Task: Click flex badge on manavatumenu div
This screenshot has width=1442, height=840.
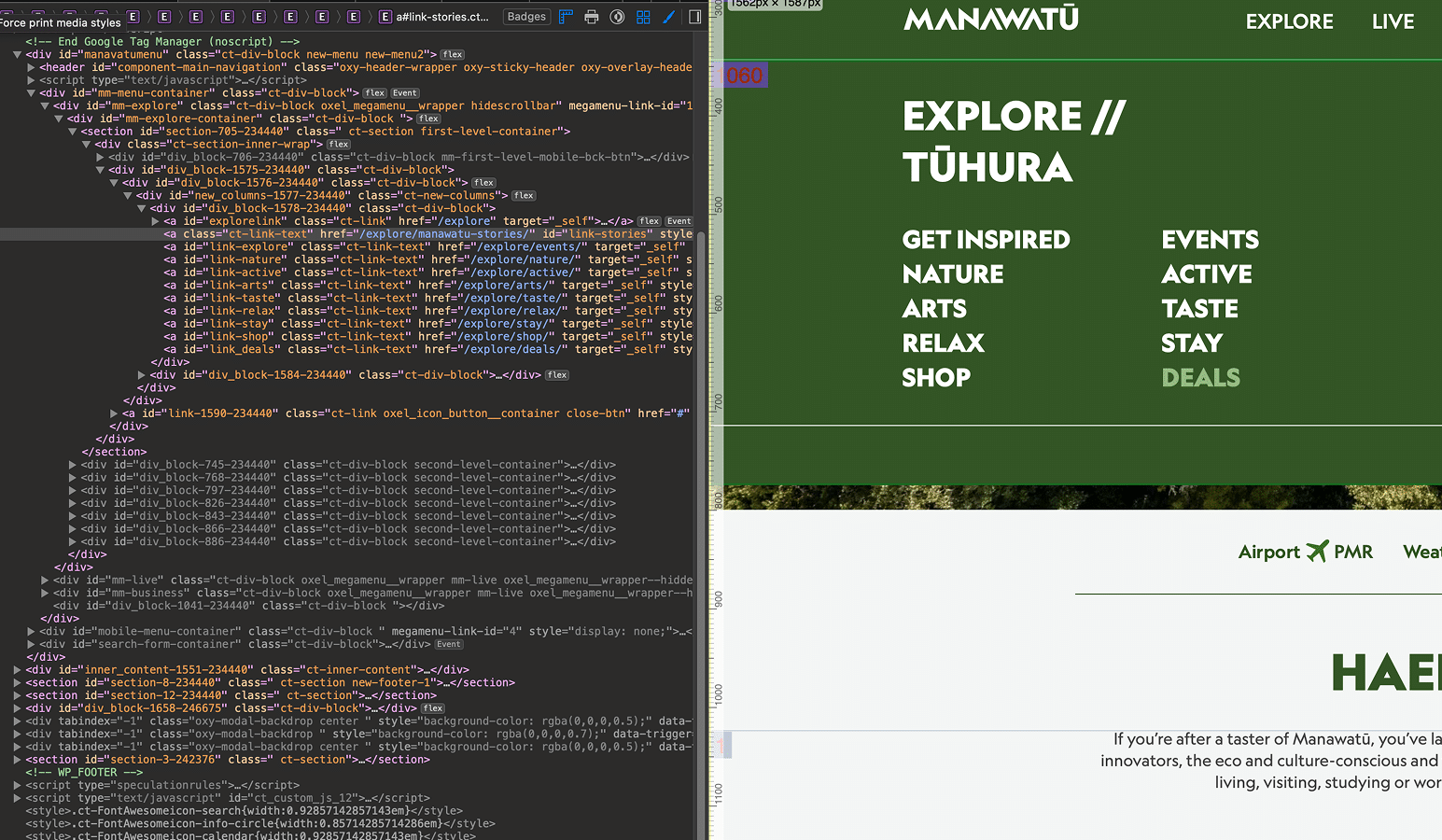Action: coord(453,55)
